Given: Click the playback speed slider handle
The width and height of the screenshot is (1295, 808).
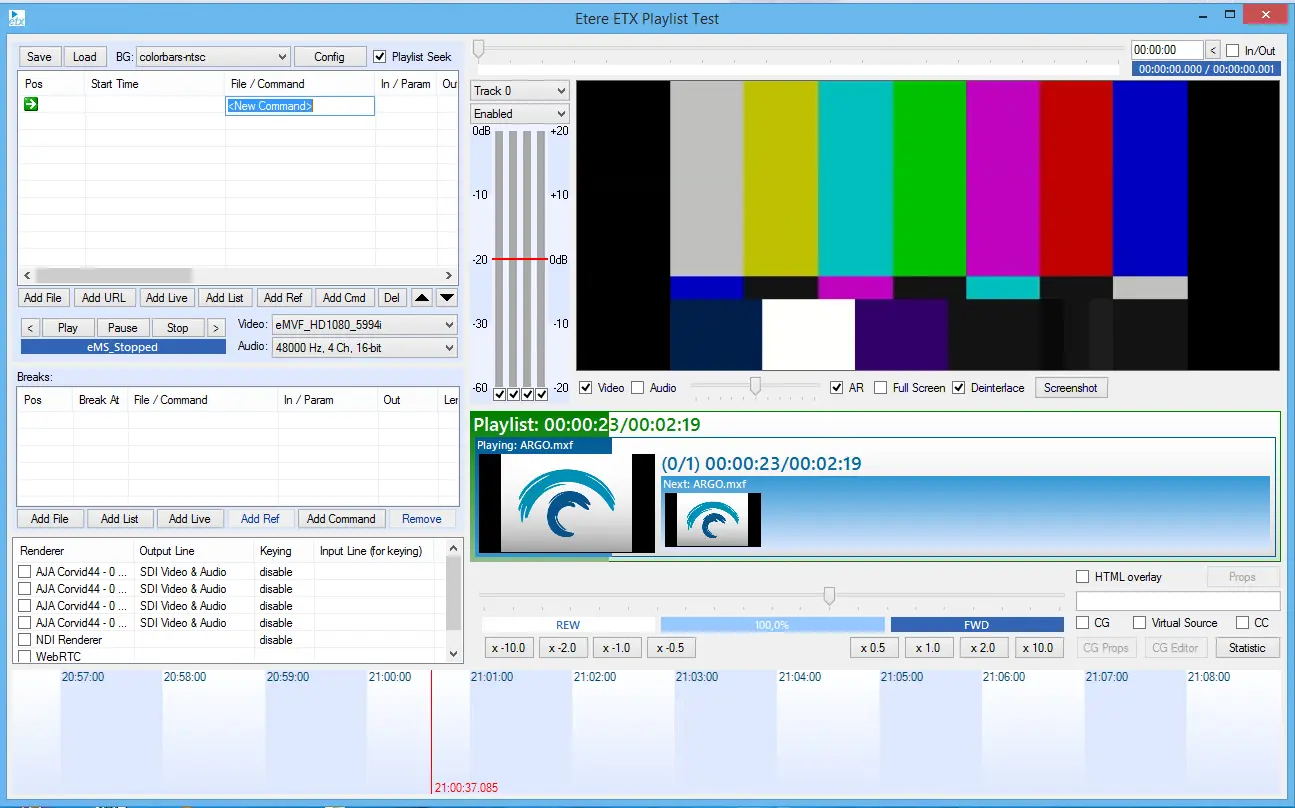Looking at the screenshot, I should point(829,596).
